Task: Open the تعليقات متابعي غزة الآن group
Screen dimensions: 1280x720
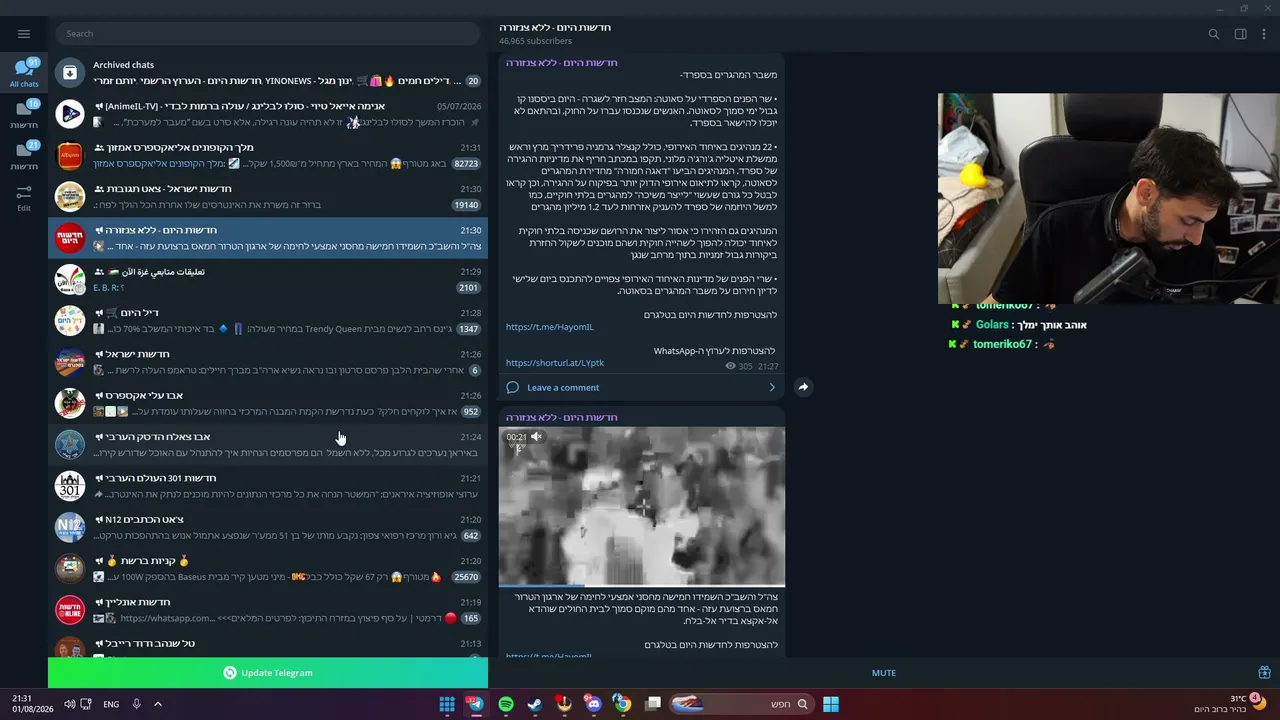Action: 268,279
